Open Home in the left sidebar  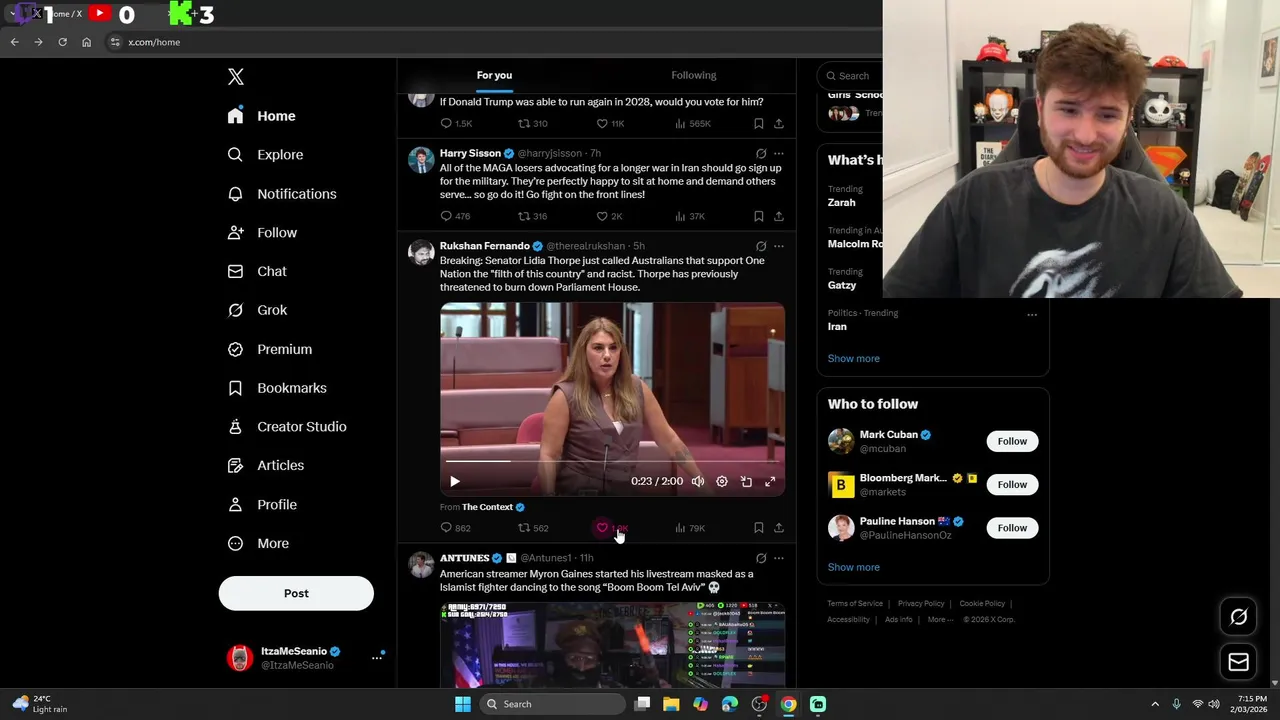[262, 116]
